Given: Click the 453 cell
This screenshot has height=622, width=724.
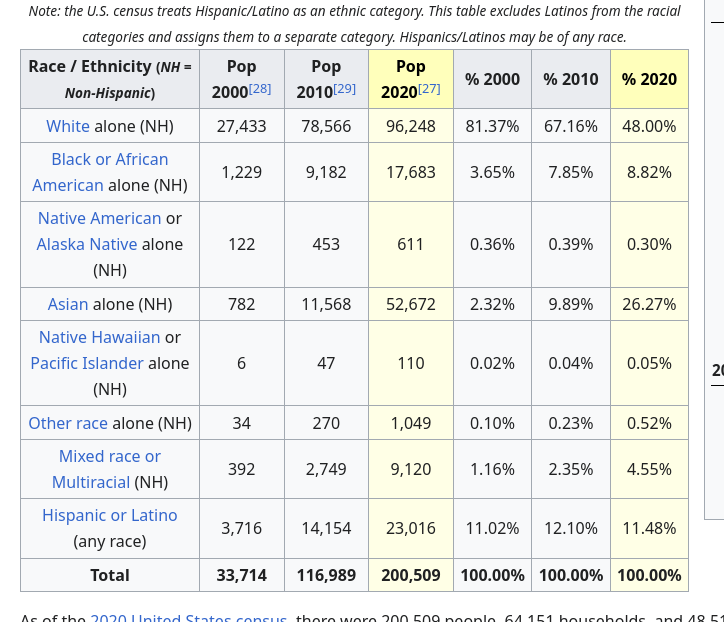Looking at the screenshot, I should (326, 244).
